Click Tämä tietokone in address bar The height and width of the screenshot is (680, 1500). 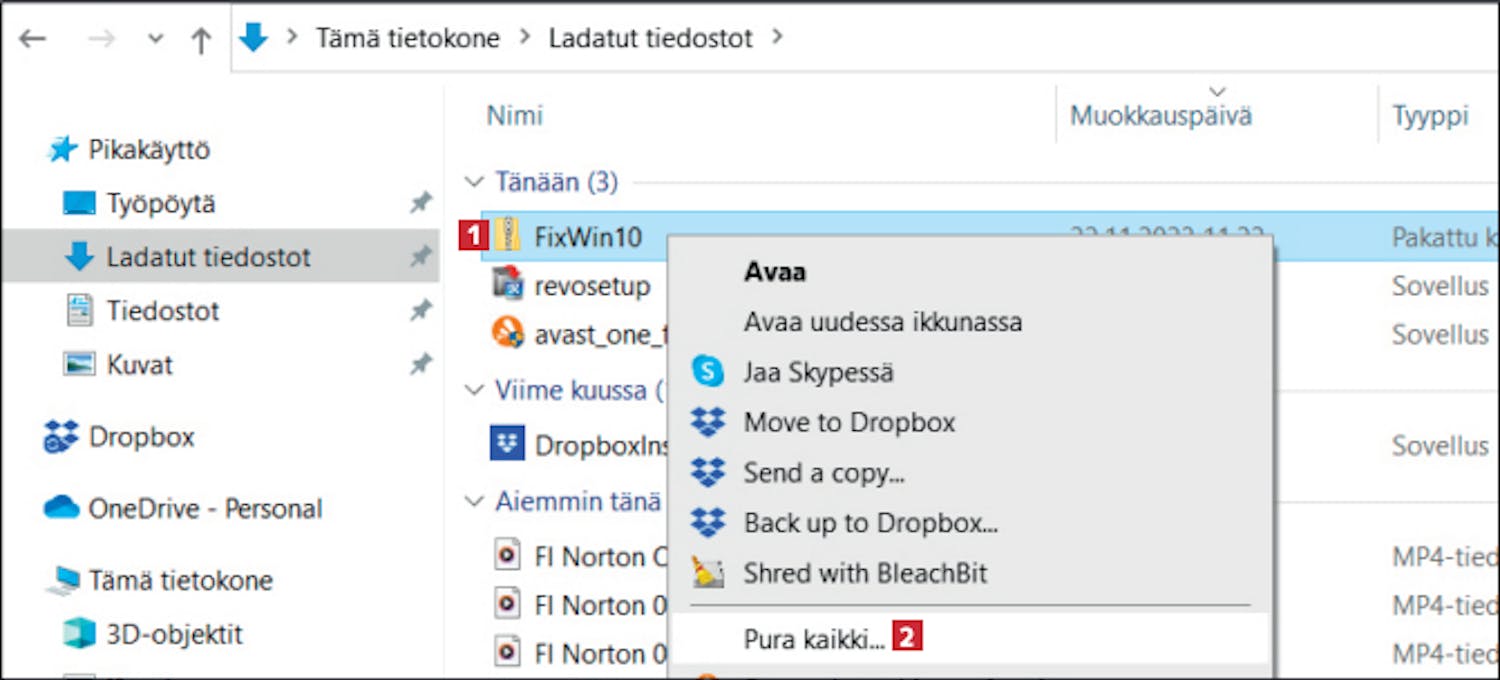tap(408, 39)
